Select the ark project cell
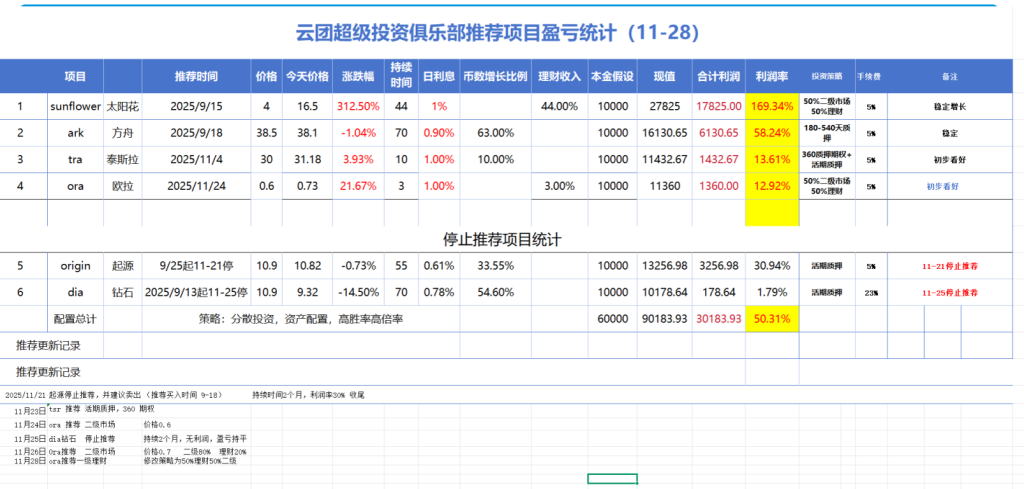Image resolution: width=1024 pixels, height=489 pixels. point(75,132)
